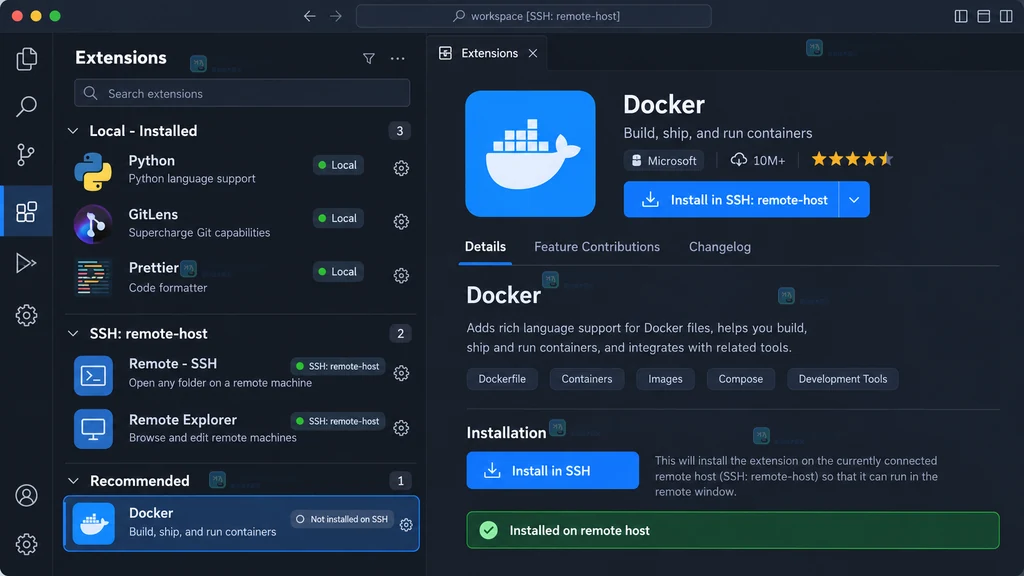This screenshot has height=576, width=1024.
Task: Open the install button dropdown arrow
Action: 854,200
